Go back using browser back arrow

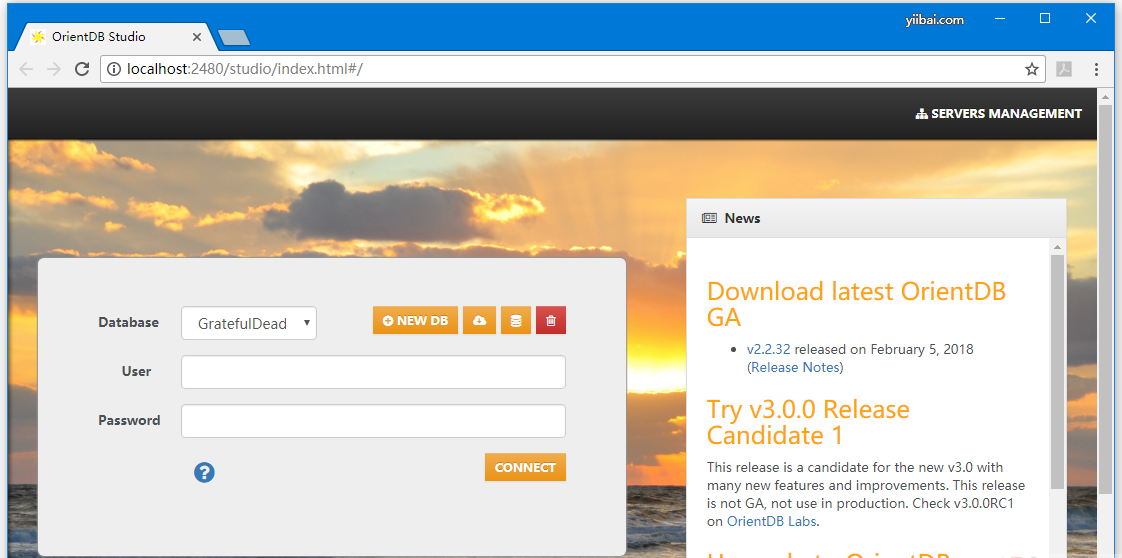pyautogui.click(x=26, y=69)
